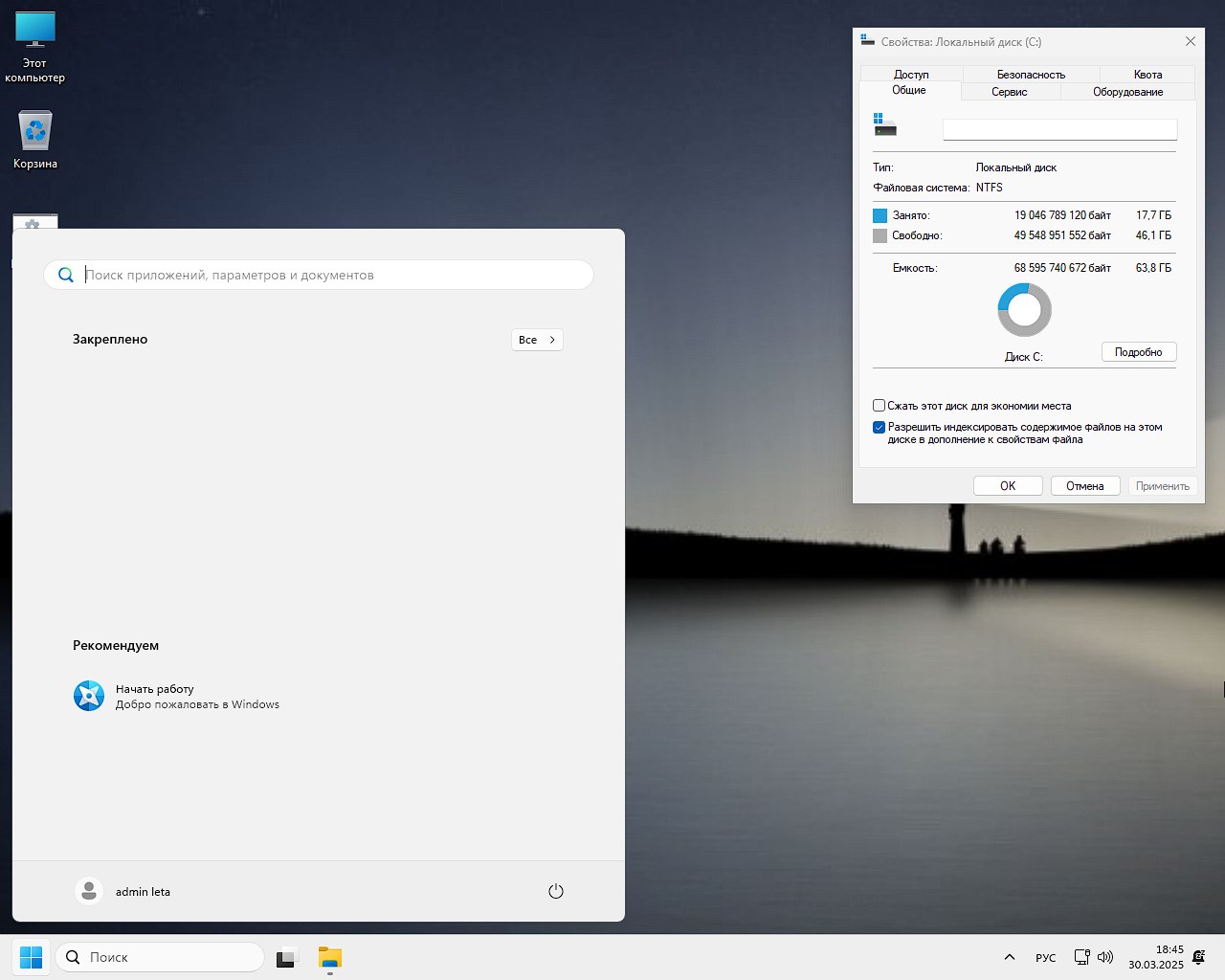
Task: Click the 'Диск C:' label
Action: click(x=1024, y=357)
